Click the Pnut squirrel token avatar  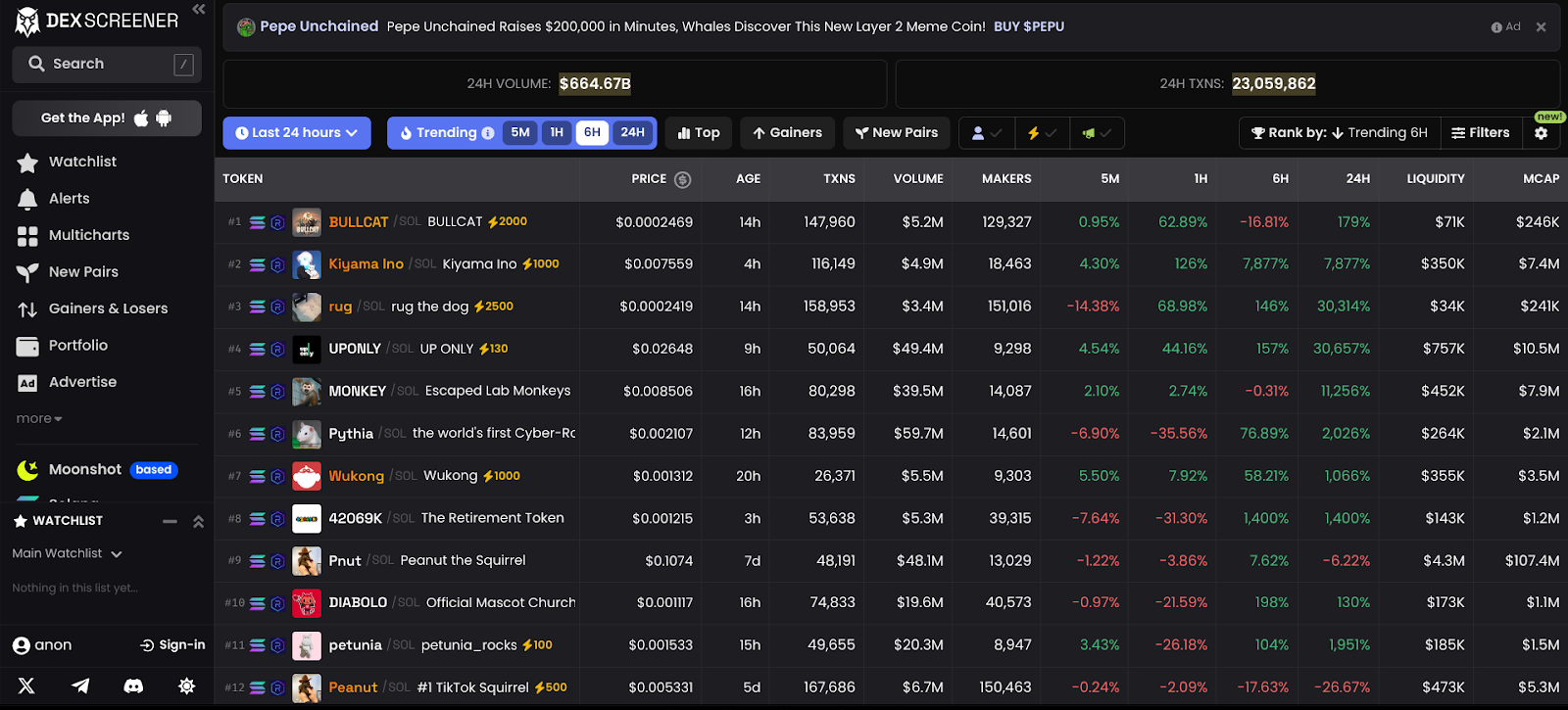[307, 561]
